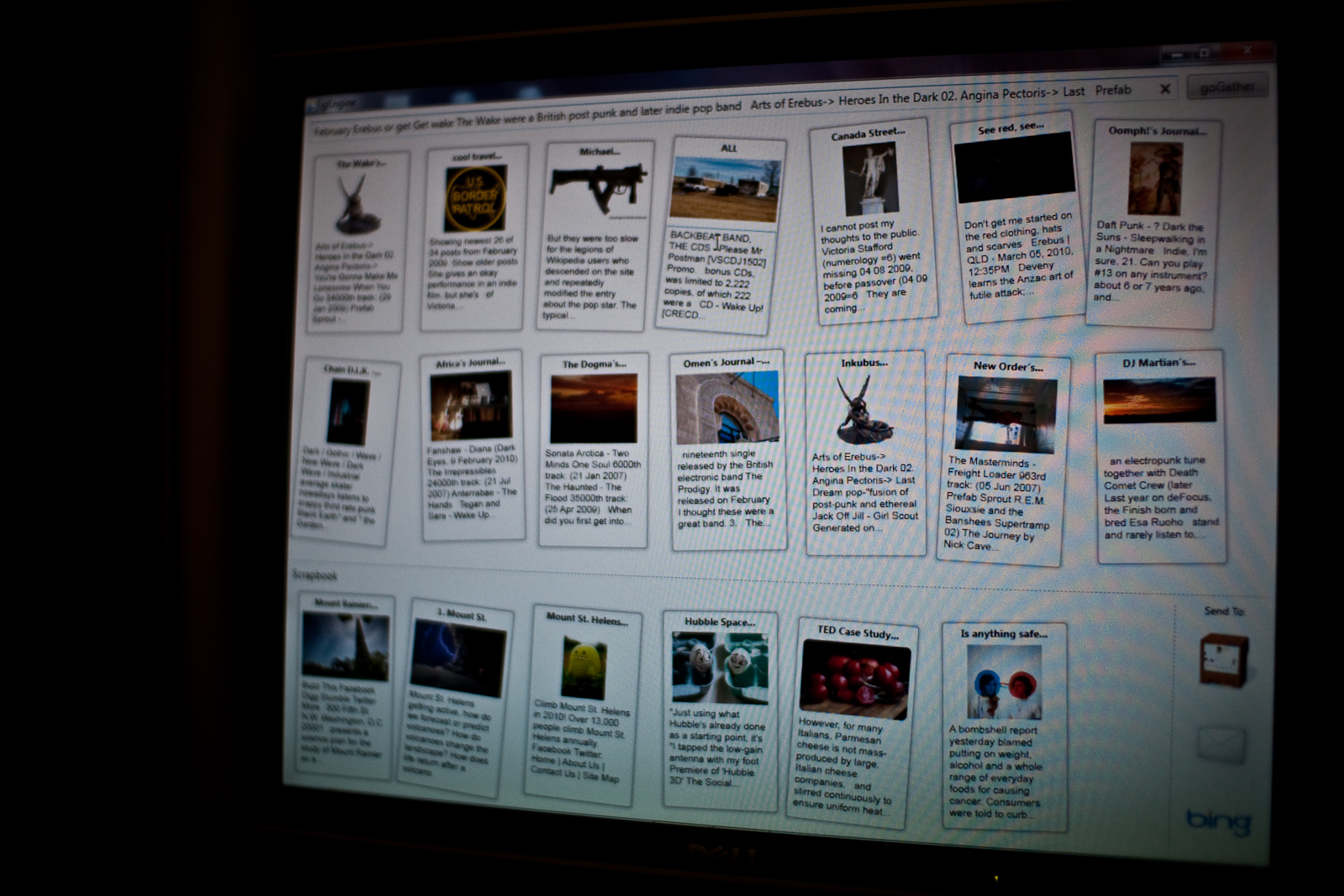Select the "Michael..." card title
The image size is (1344, 896).
pos(600,152)
